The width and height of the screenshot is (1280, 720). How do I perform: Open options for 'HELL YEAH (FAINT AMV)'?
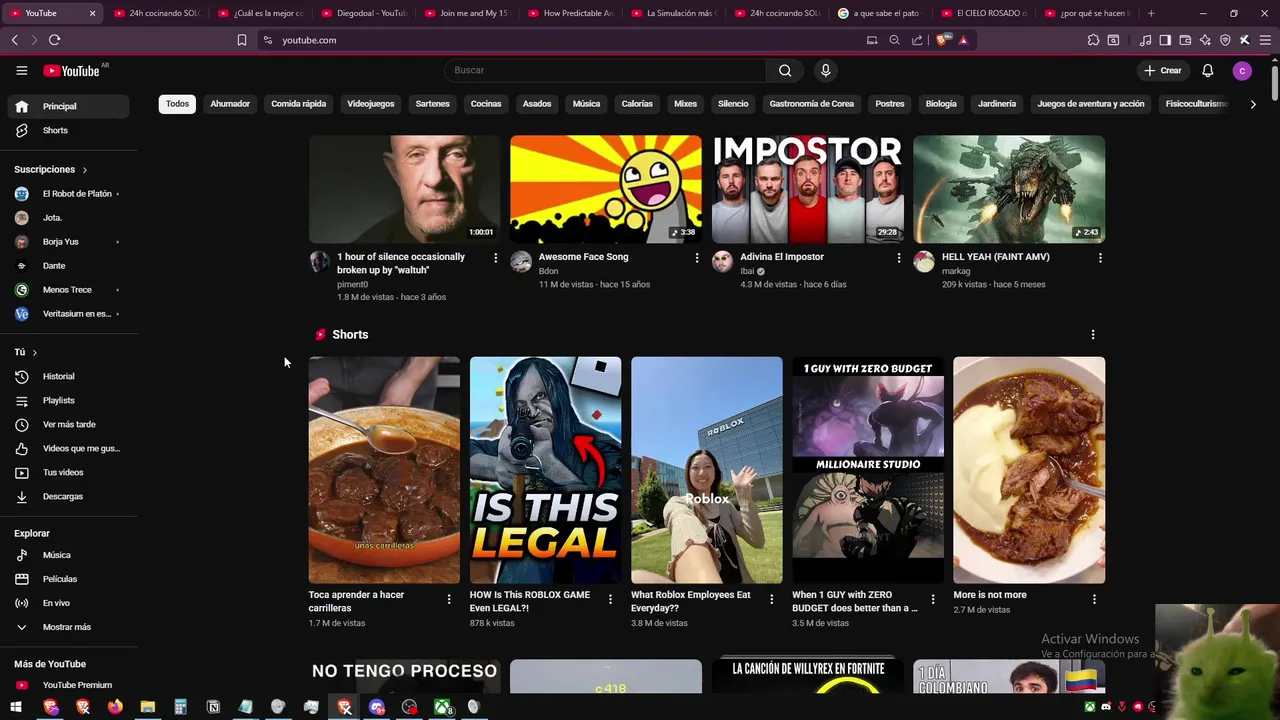pos(1100,258)
